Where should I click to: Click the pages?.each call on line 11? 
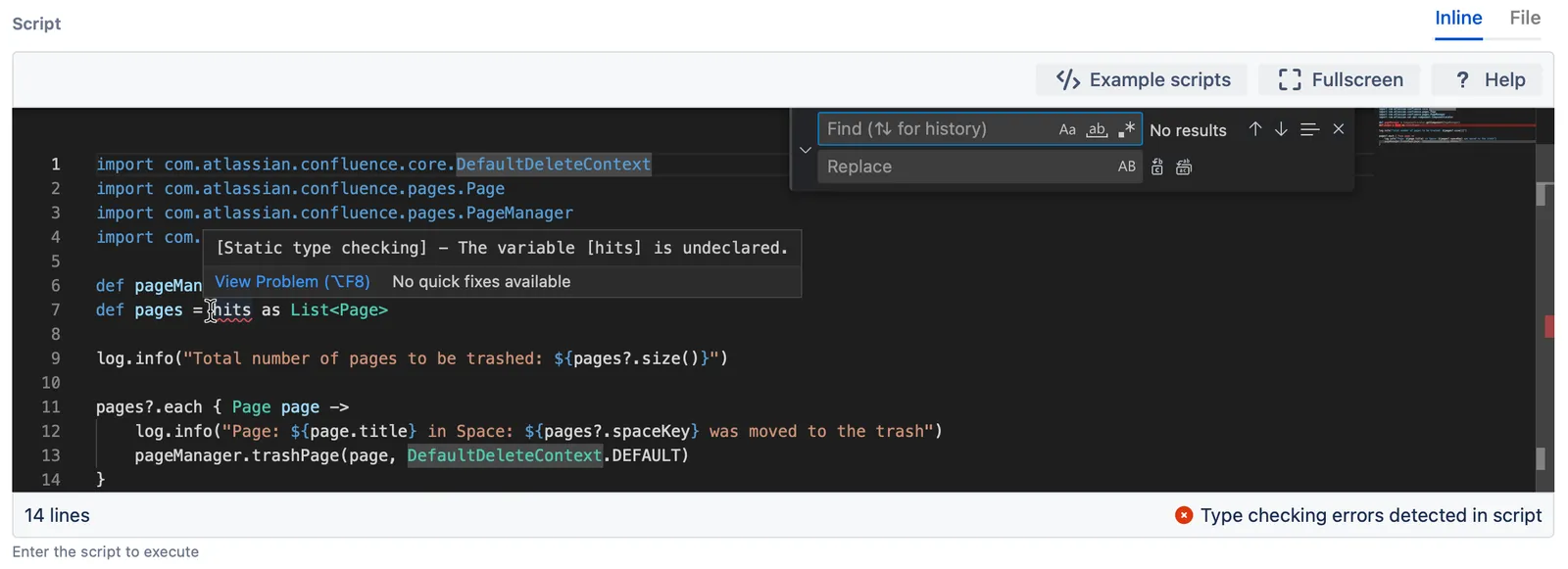click(x=149, y=407)
